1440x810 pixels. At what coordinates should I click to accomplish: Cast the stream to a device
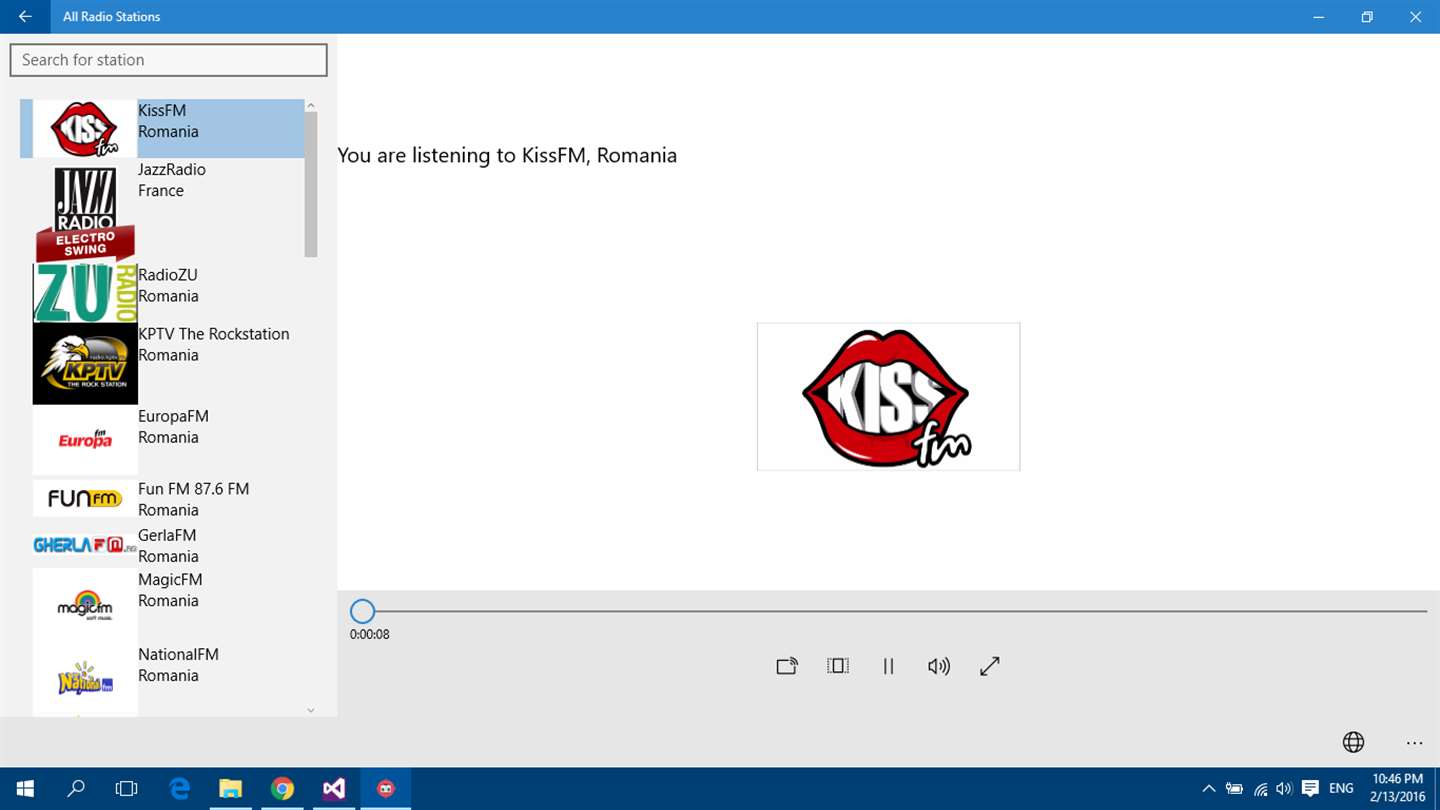[x=787, y=666]
